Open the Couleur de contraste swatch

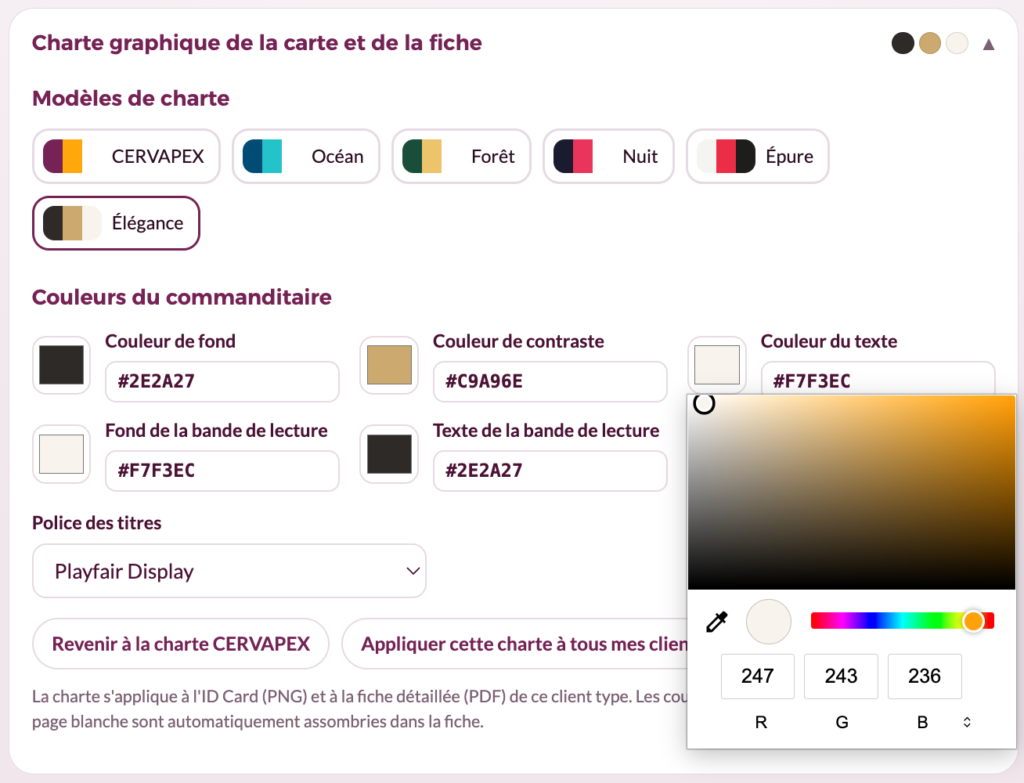coord(389,365)
